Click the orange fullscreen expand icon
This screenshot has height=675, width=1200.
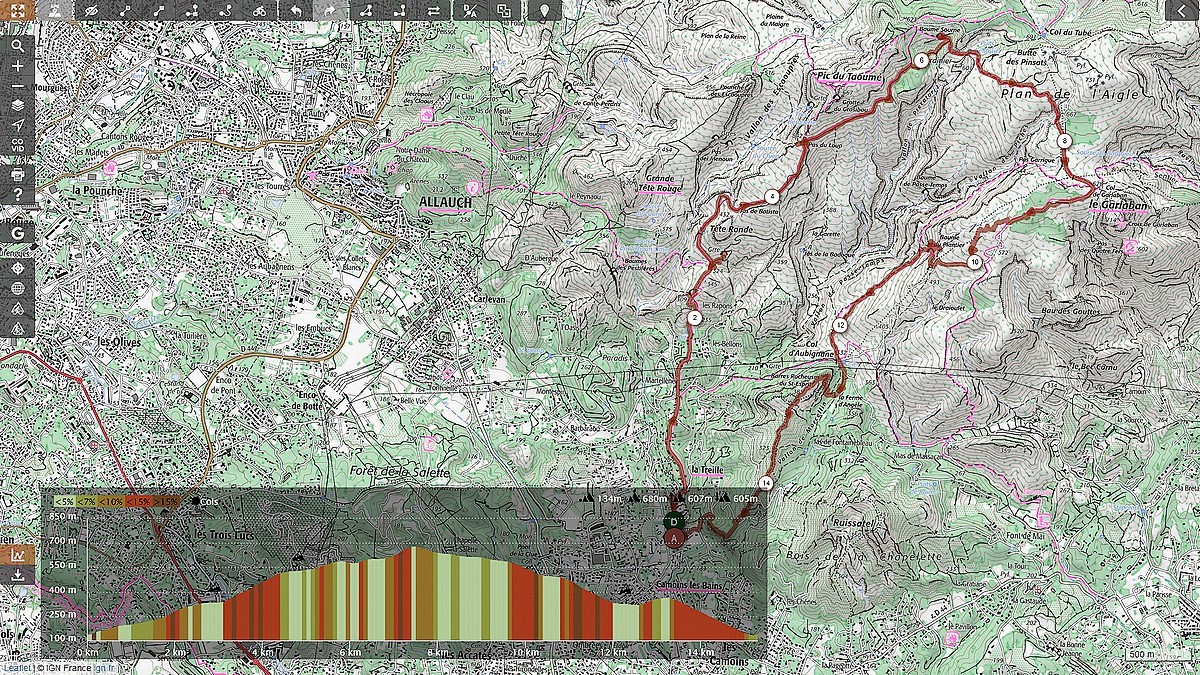17,11
